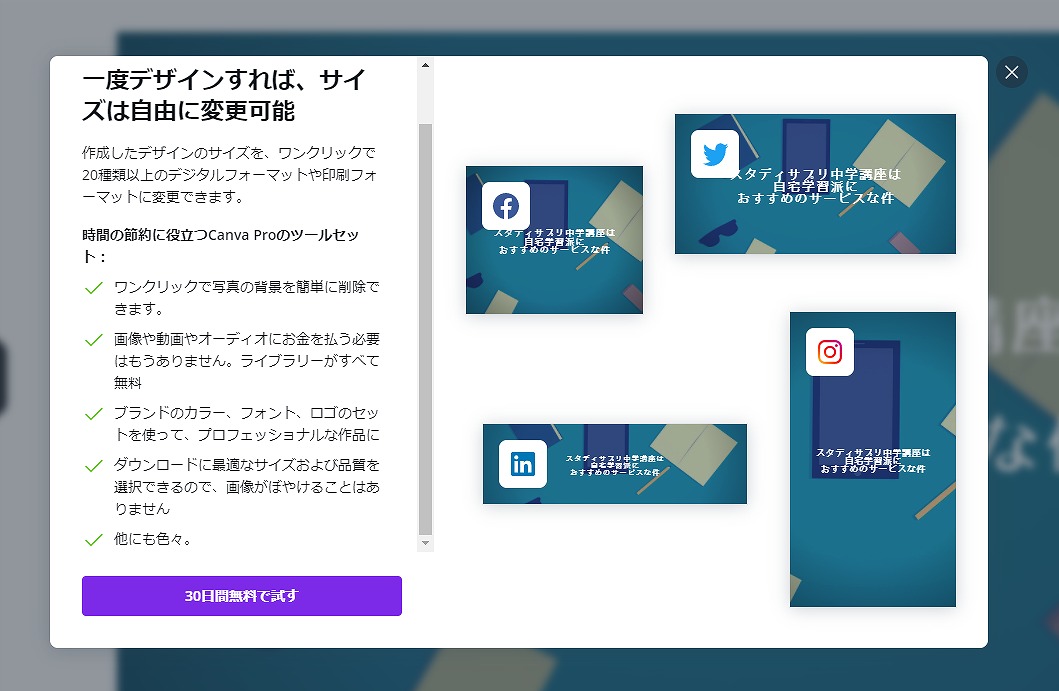Click the item ワンクリックで写真の背景を簡単に削除できます
This screenshot has width=1059, height=691.
pyautogui.click(x=247, y=298)
